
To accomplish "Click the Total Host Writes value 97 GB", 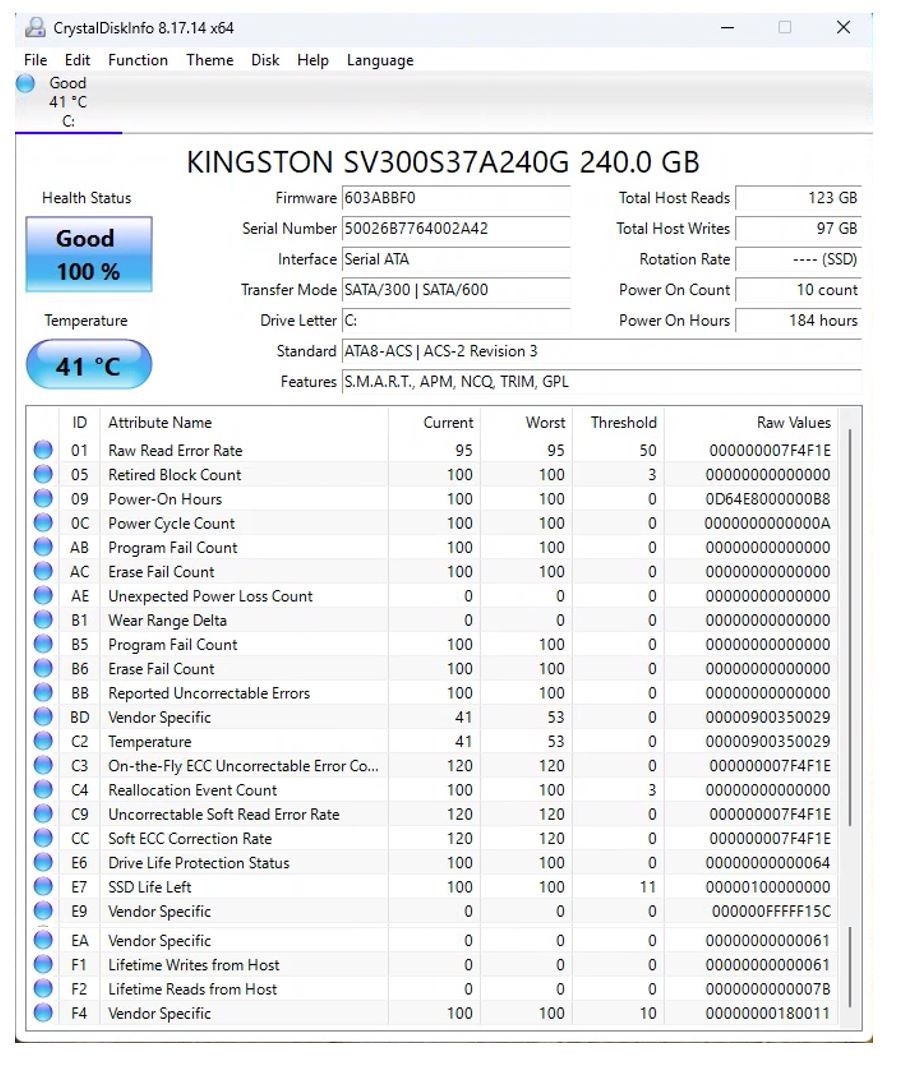I will coord(799,229).
